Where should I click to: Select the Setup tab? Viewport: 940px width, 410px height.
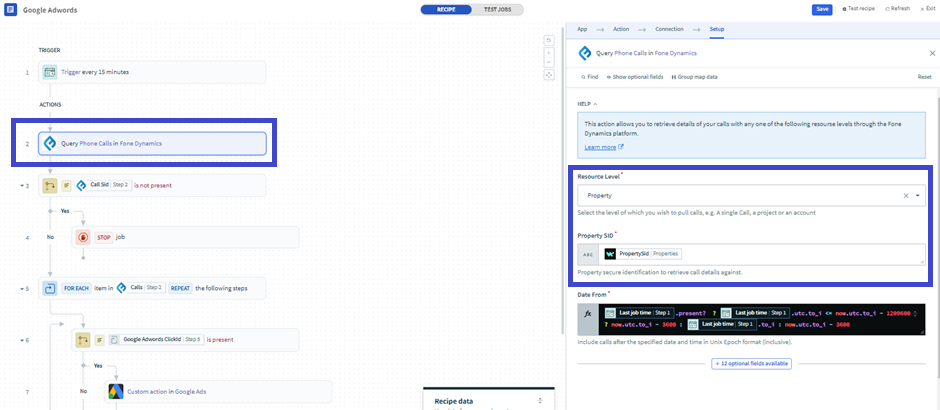point(717,29)
